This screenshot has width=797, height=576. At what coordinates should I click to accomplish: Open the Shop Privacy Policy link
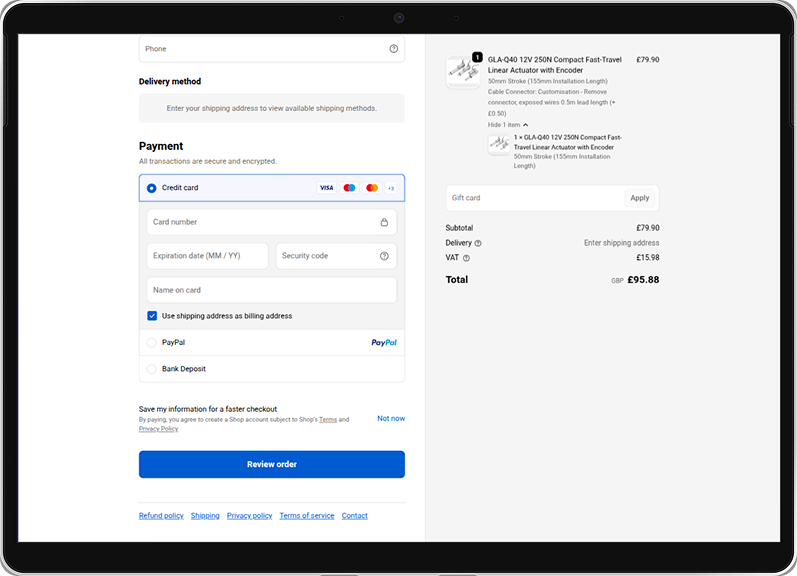159,429
